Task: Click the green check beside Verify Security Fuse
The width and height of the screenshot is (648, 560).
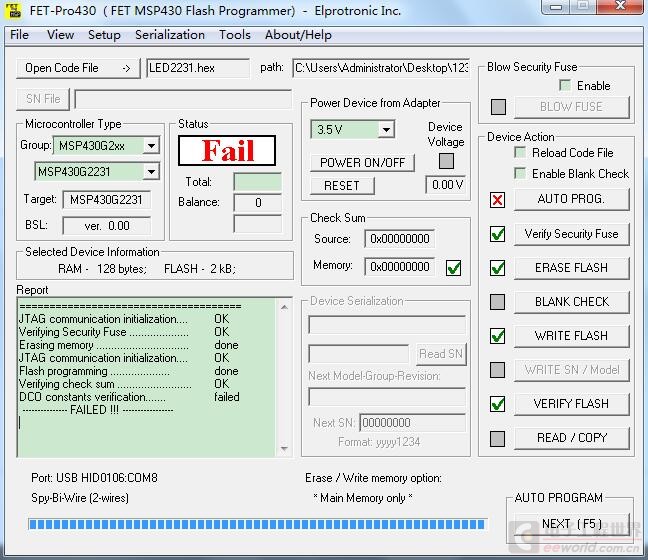Action: pos(497,234)
